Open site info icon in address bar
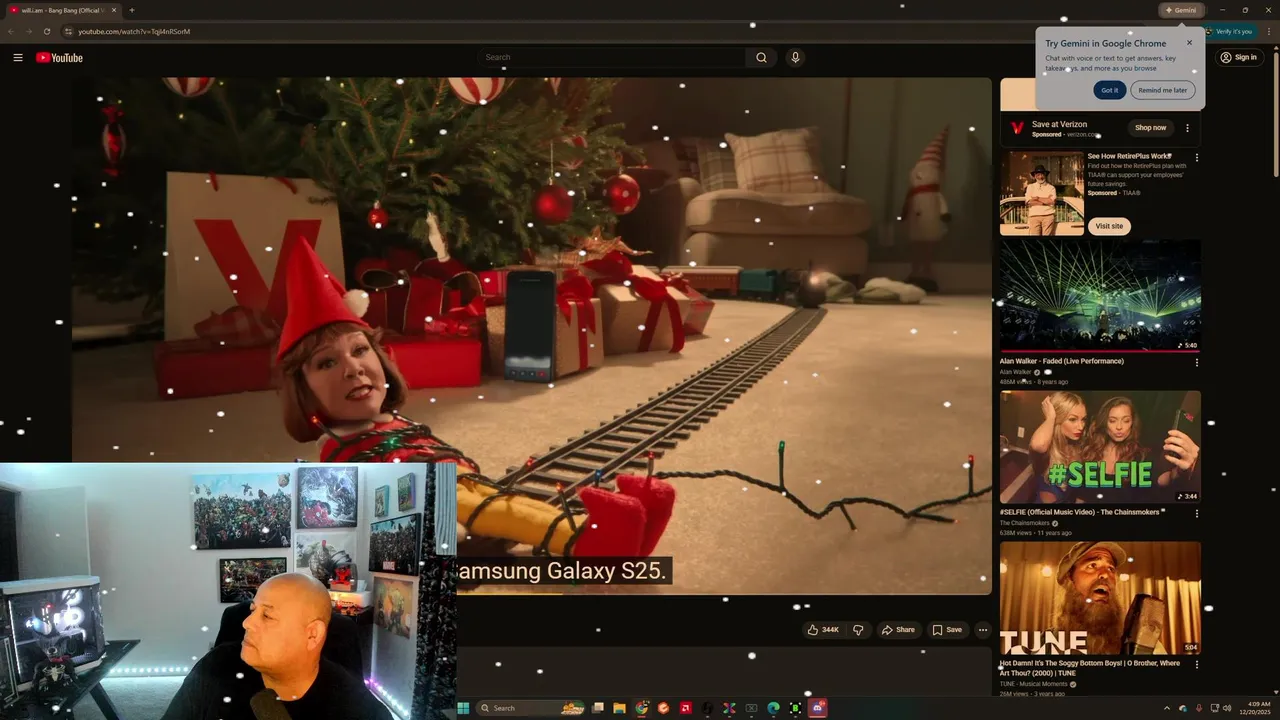This screenshot has height=720, width=1280. (x=68, y=31)
